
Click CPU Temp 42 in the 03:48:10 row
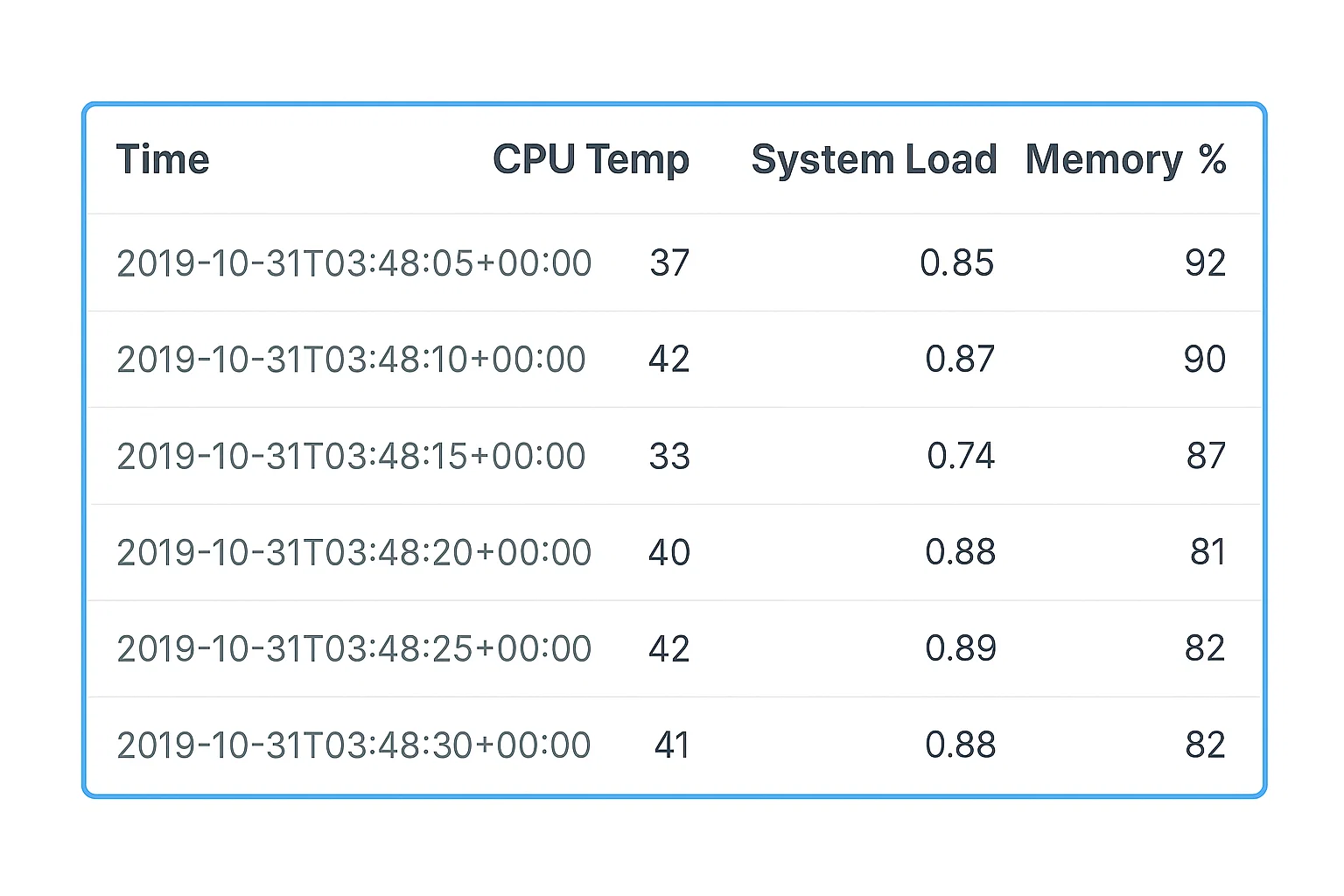point(669,360)
